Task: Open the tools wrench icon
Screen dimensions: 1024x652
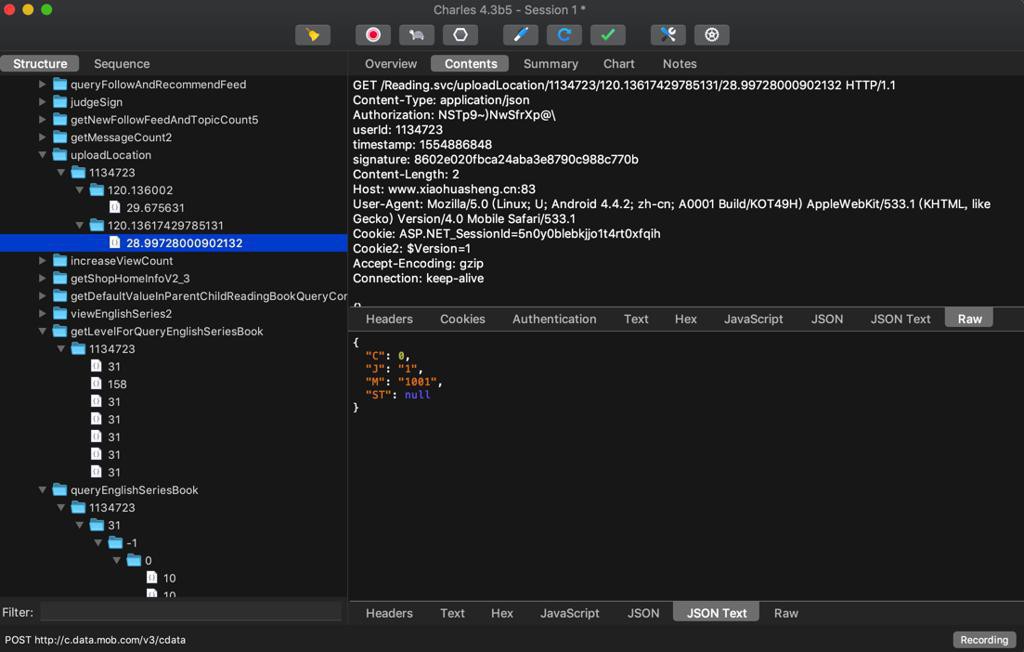Action: click(668, 35)
